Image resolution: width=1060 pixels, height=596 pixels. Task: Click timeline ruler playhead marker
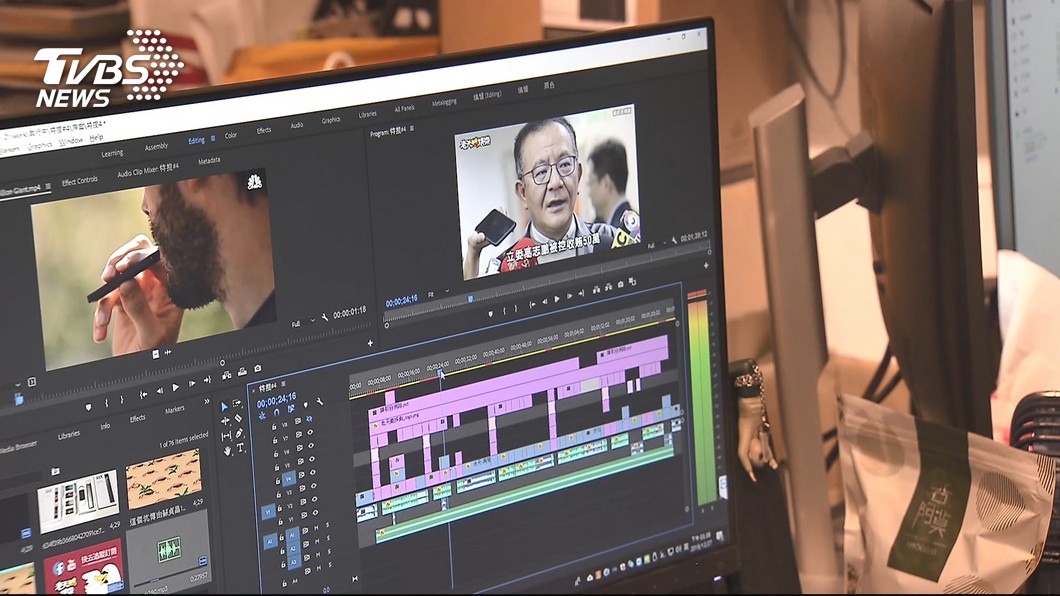pyautogui.click(x=441, y=372)
